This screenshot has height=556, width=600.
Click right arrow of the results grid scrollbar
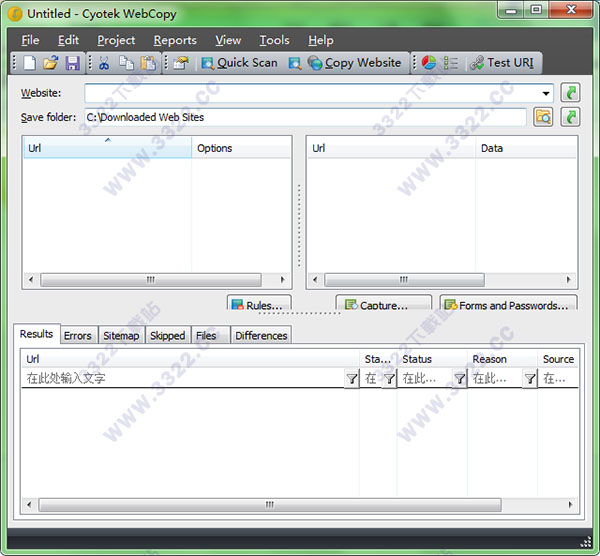(x=570, y=504)
